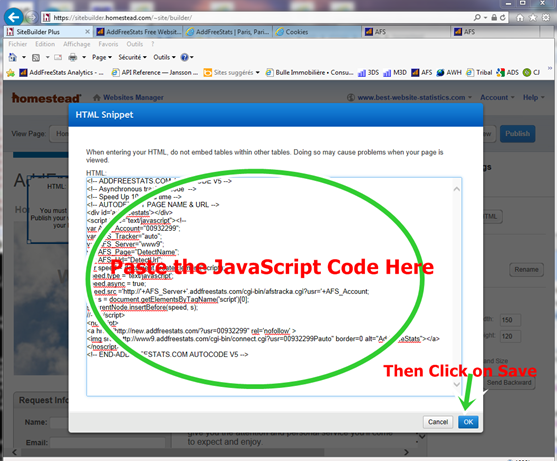Open the command bar Outils dropdown
This screenshot has height=461, width=557.
164,57
